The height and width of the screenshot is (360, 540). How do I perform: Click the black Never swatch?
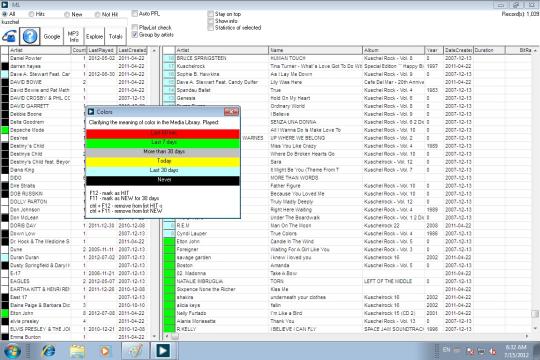163,180
